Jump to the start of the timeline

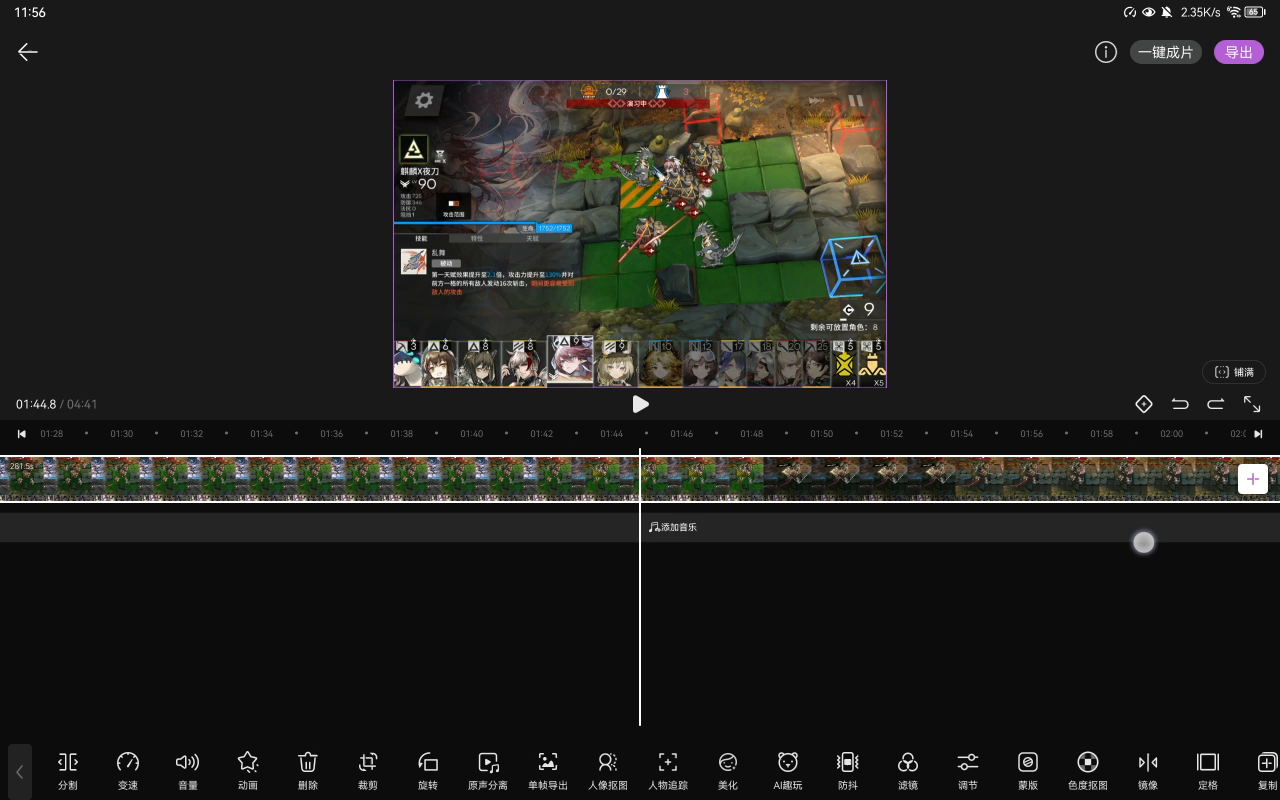(21, 434)
